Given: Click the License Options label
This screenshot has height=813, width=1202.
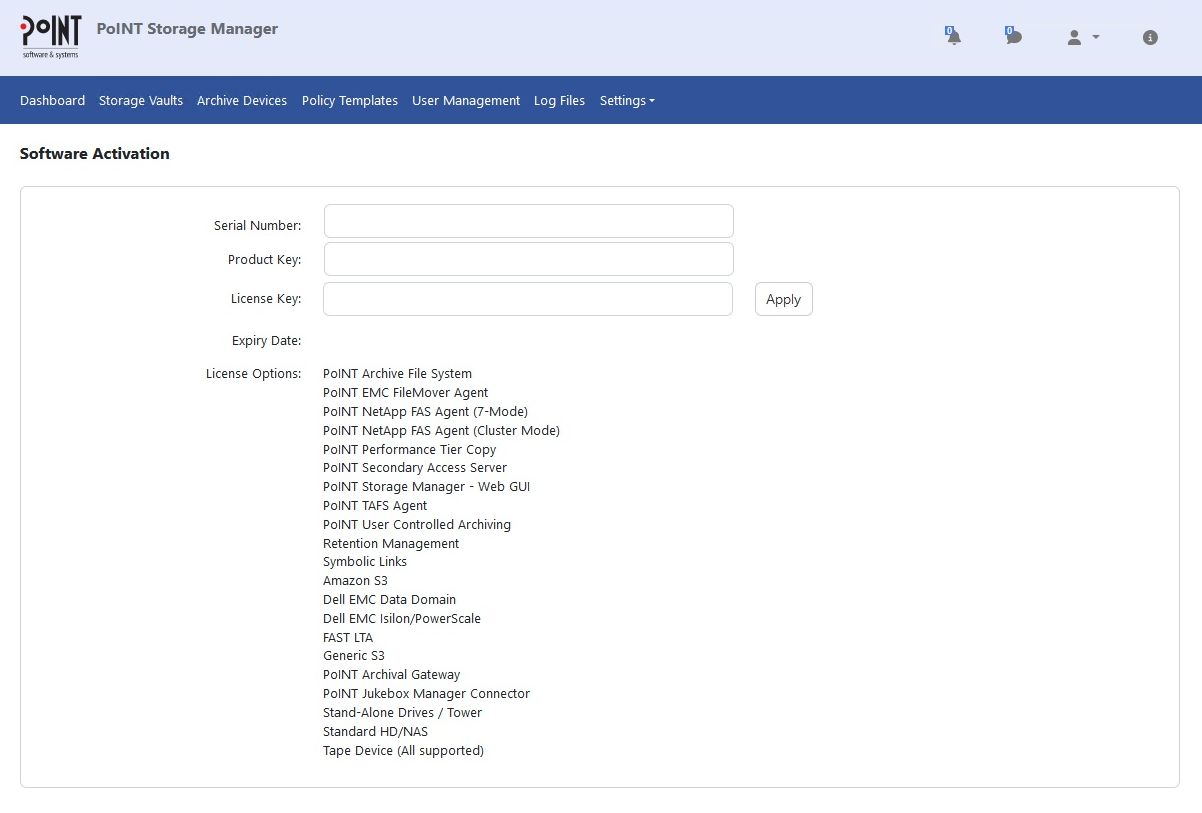Looking at the screenshot, I should tap(253, 374).
